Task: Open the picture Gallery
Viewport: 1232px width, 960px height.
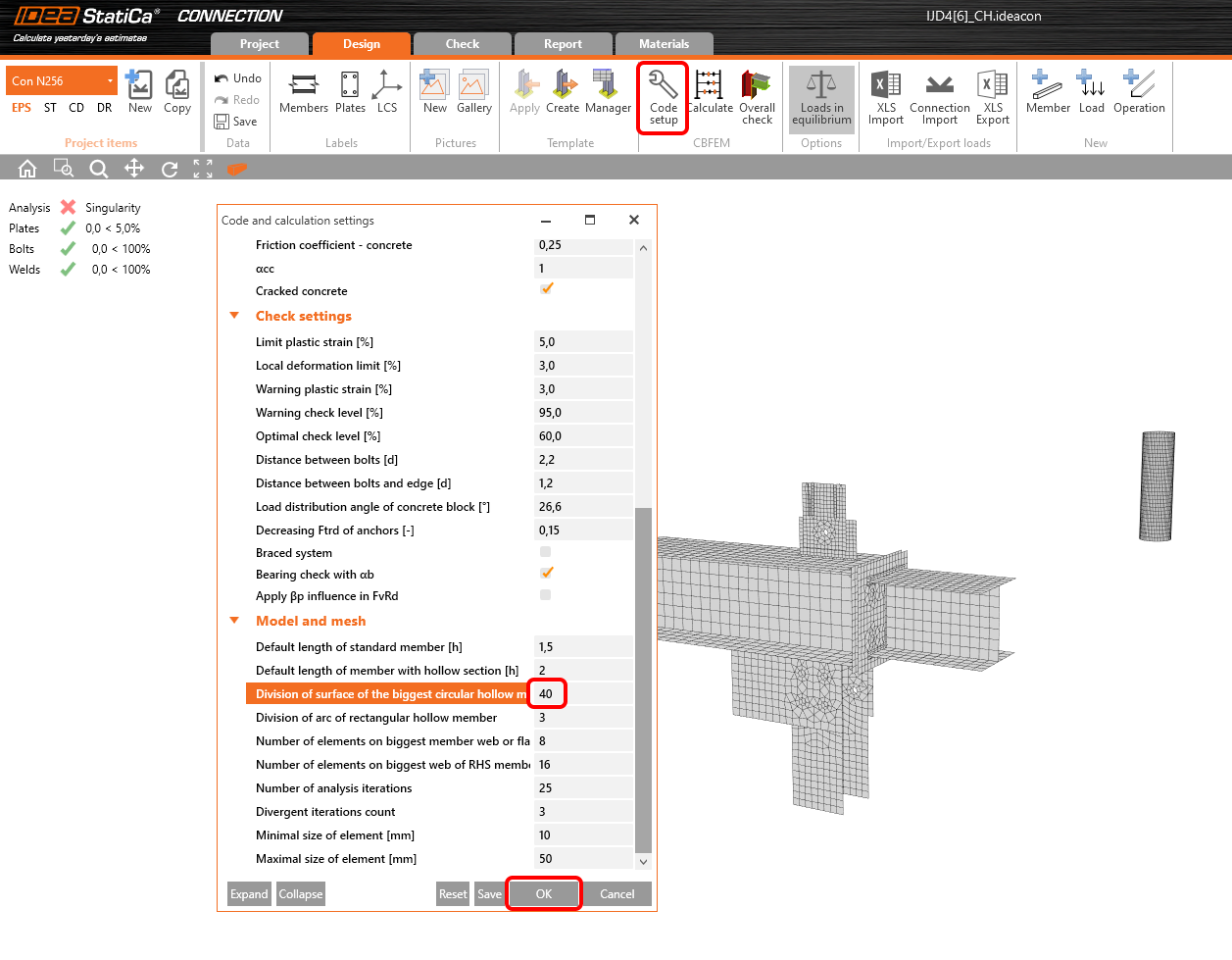Action: 474,93
